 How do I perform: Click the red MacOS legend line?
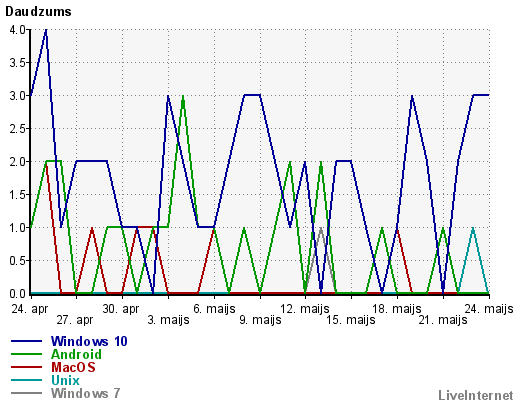pyautogui.click(x=26, y=367)
